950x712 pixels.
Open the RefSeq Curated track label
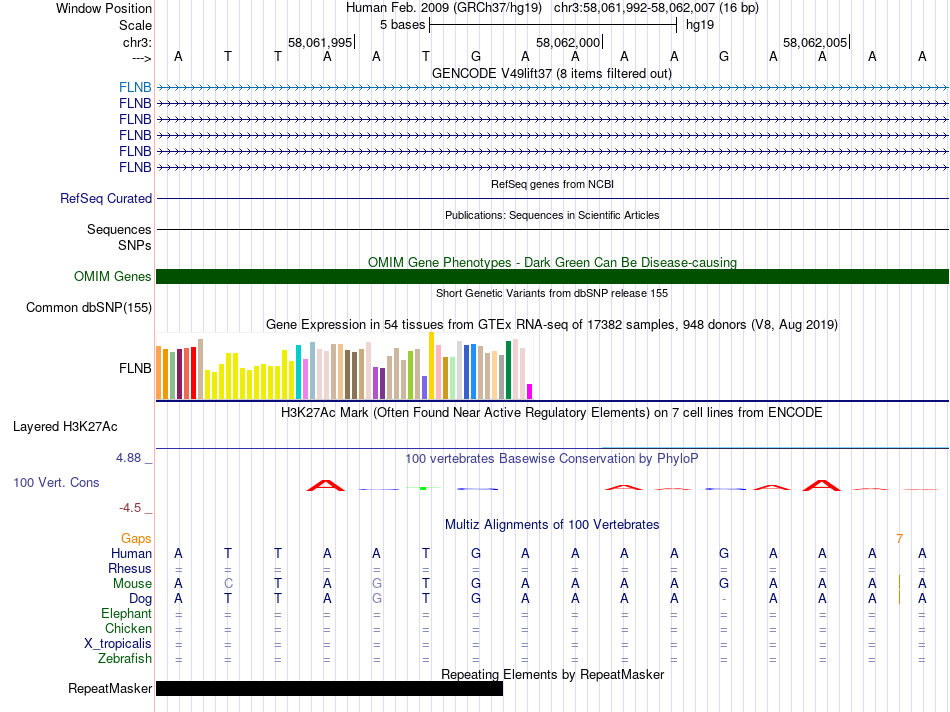pos(106,198)
